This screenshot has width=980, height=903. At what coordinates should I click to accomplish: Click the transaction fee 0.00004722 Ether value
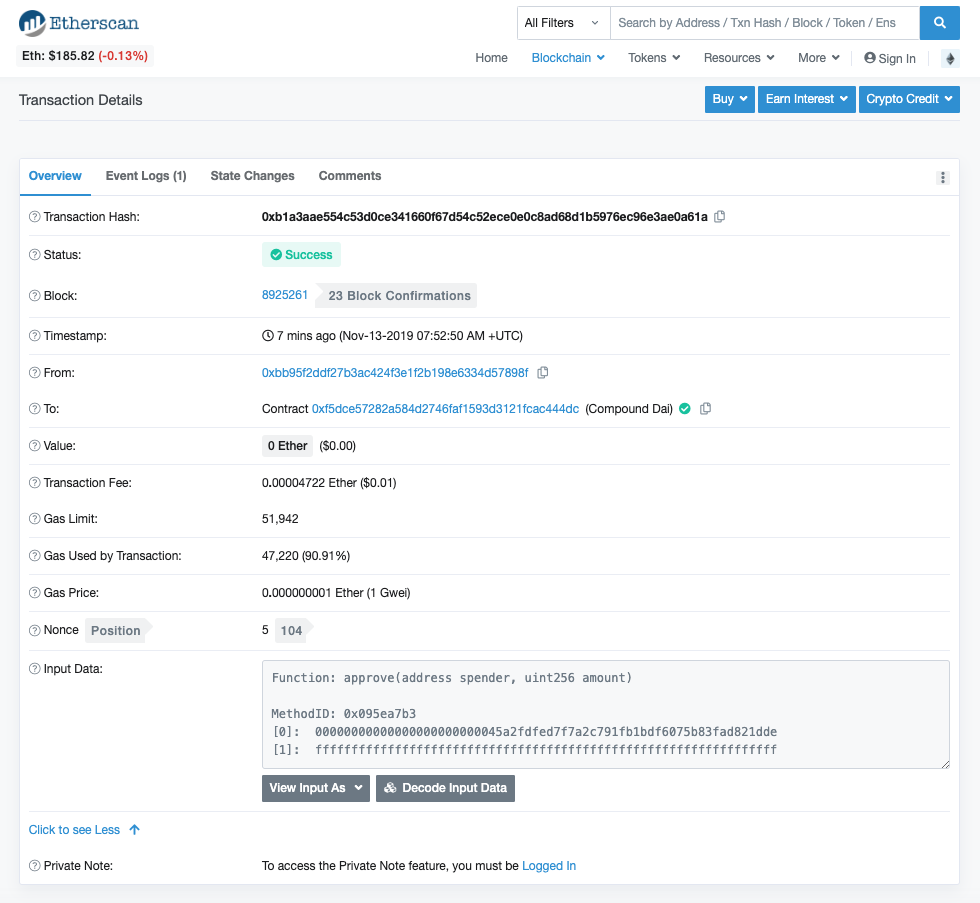[329, 482]
